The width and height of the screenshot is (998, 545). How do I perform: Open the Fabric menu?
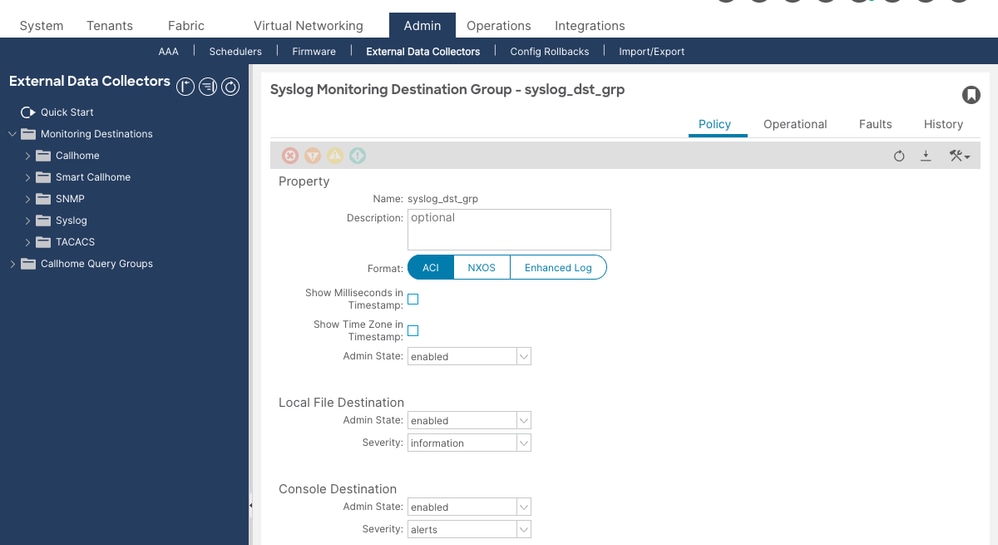186,25
